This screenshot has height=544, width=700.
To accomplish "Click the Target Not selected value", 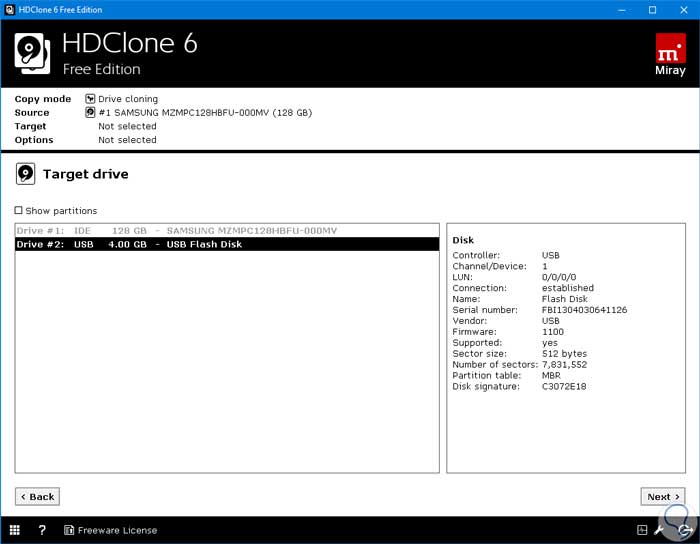I will pos(127,126).
